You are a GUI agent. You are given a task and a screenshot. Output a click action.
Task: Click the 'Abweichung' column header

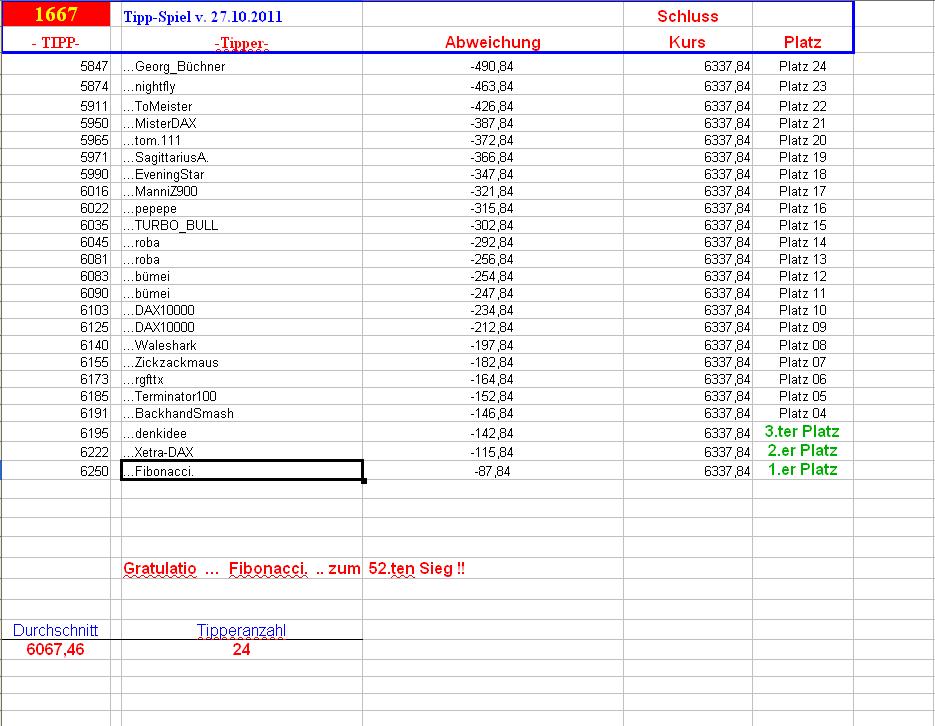click(x=493, y=42)
